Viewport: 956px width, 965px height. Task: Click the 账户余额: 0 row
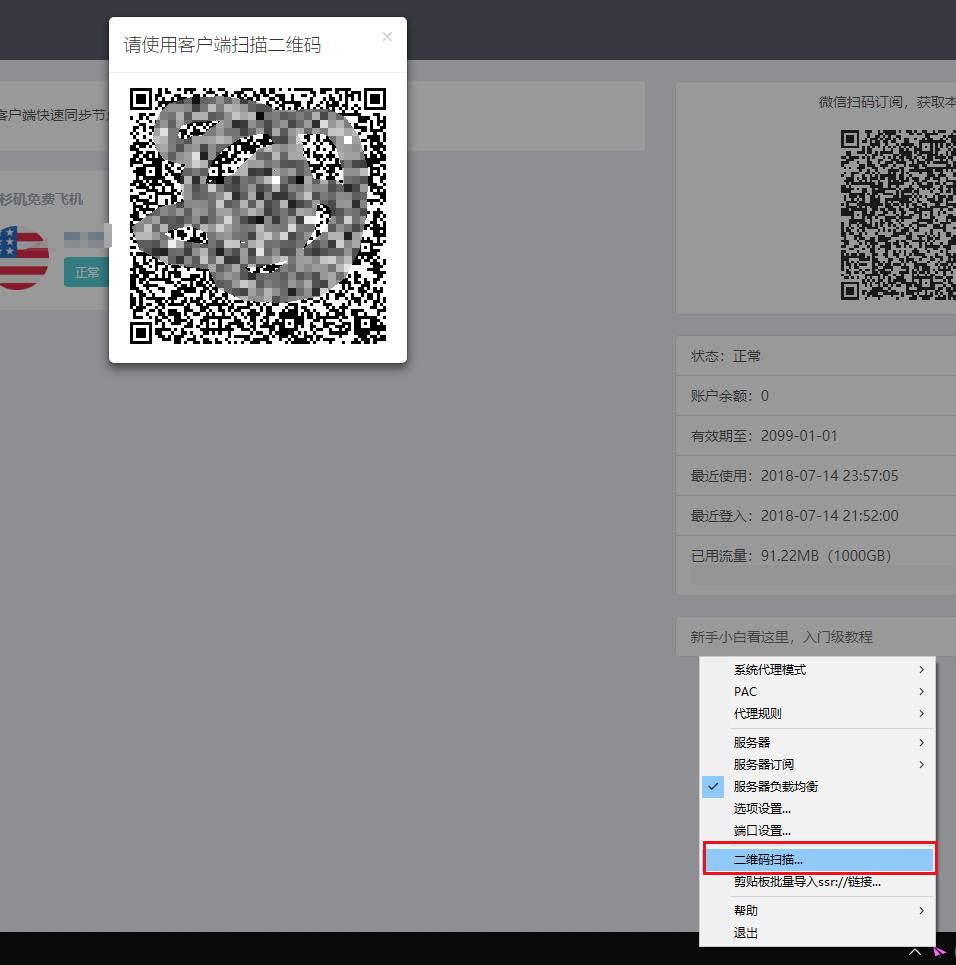click(x=816, y=396)
